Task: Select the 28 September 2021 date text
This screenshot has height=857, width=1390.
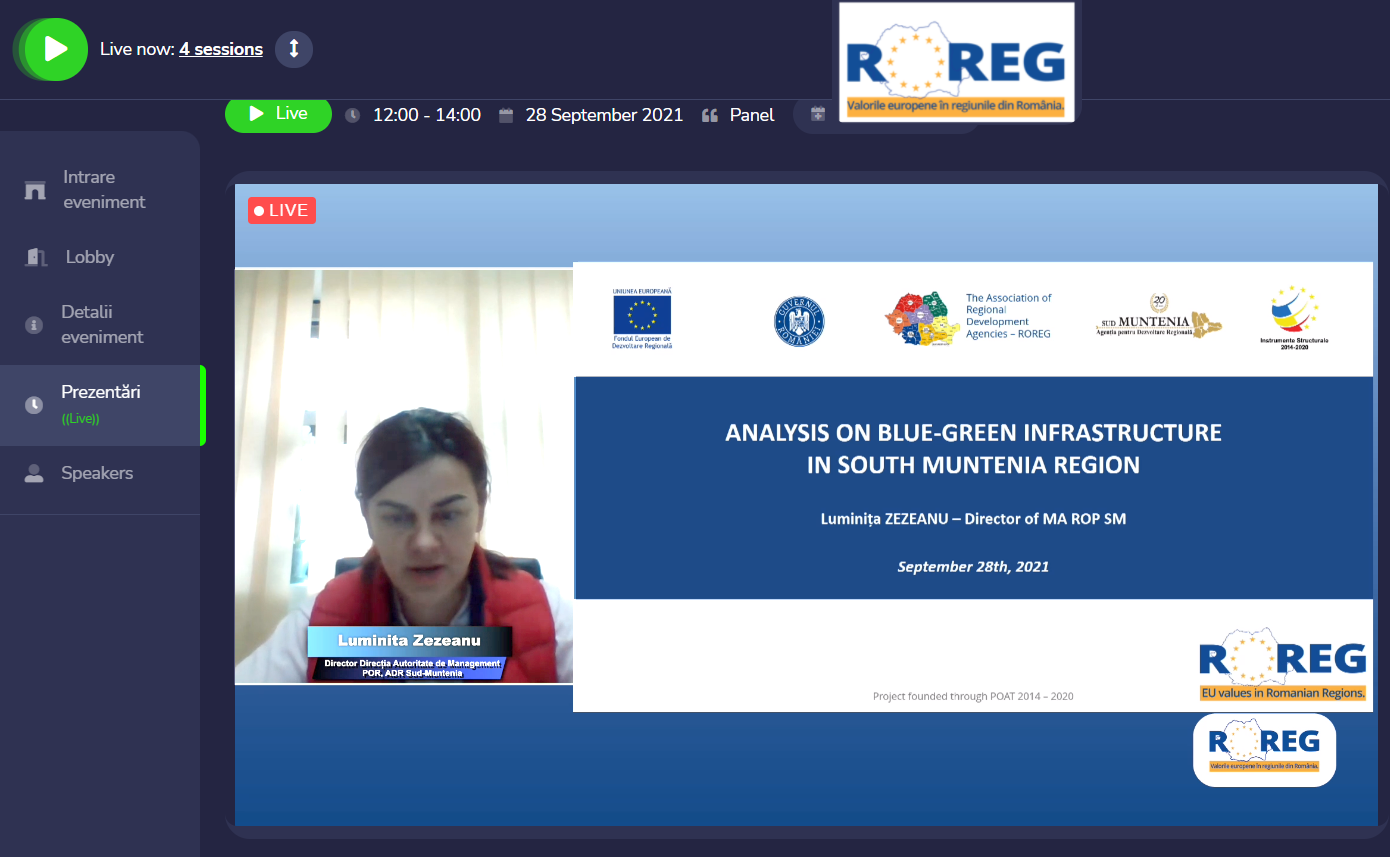Action: click(604, 115)
